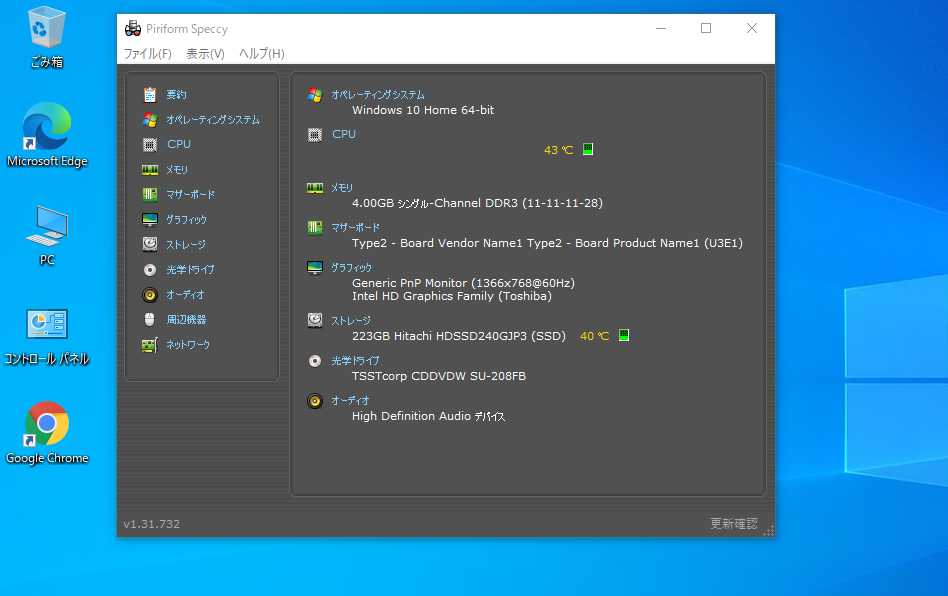Open the ごみ箱 recycle bin desktop icon
Image resolution: width=948 pixels, height=596 pixels.
[47, 37]
